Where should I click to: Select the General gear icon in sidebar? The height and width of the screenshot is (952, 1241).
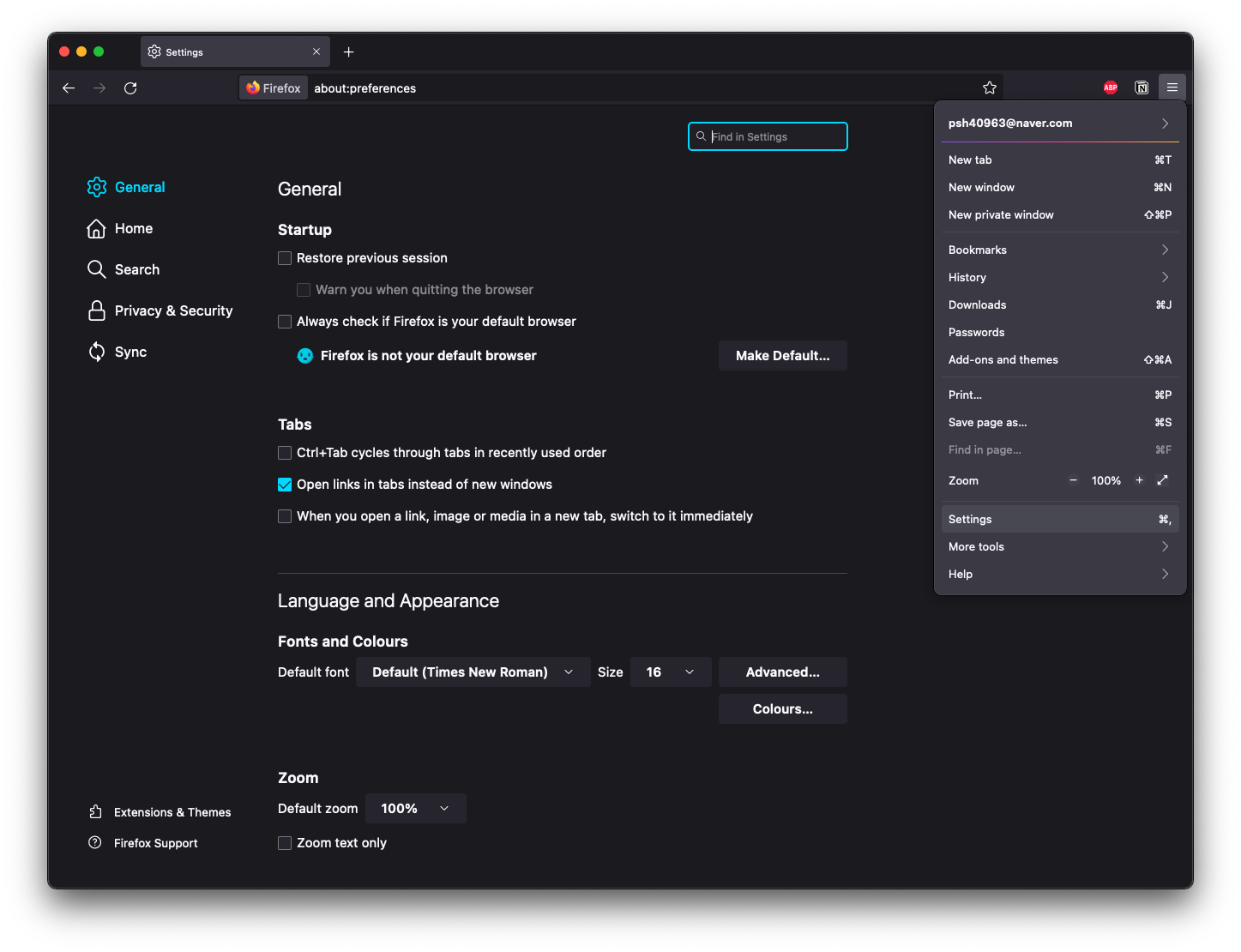97,187
